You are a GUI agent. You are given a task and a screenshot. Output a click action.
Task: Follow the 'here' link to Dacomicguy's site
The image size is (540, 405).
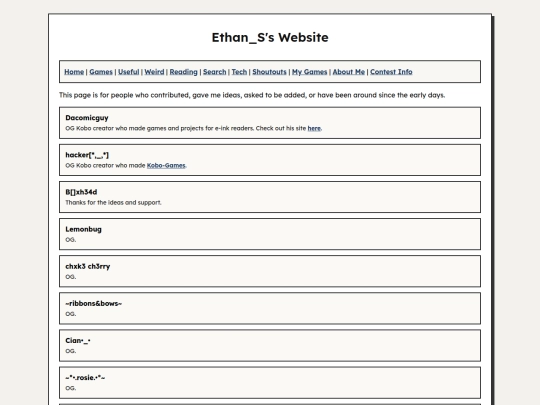pos(314,128)
